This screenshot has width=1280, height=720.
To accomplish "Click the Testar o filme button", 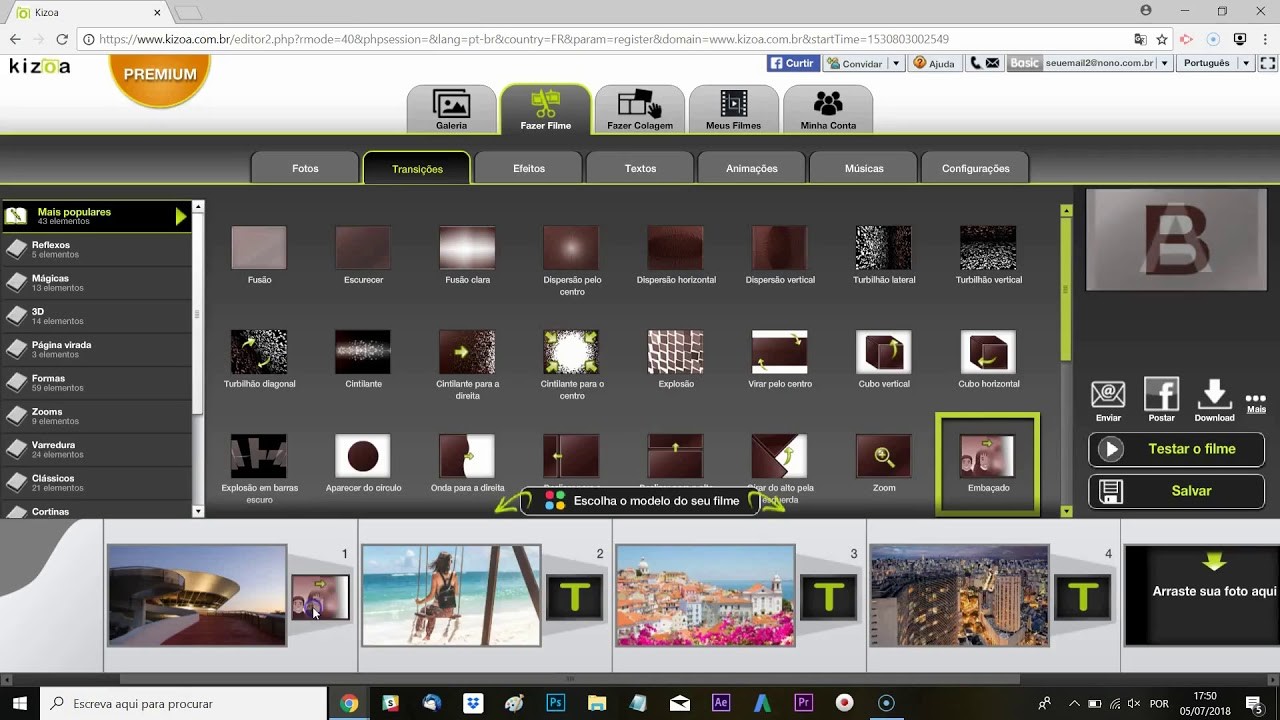I will [x=1176, y=449].
